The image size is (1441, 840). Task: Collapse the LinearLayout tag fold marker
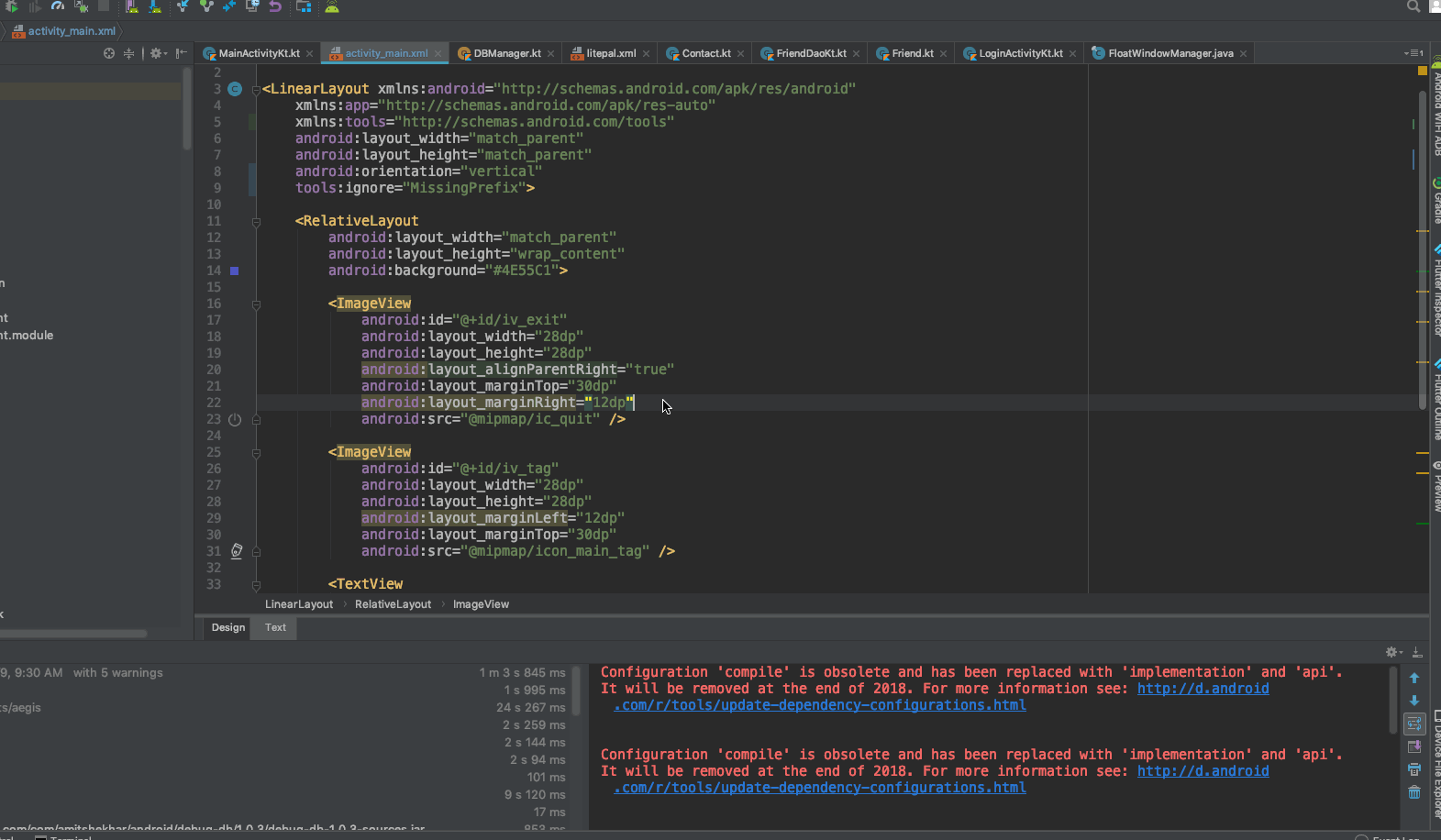click(257, 89)
